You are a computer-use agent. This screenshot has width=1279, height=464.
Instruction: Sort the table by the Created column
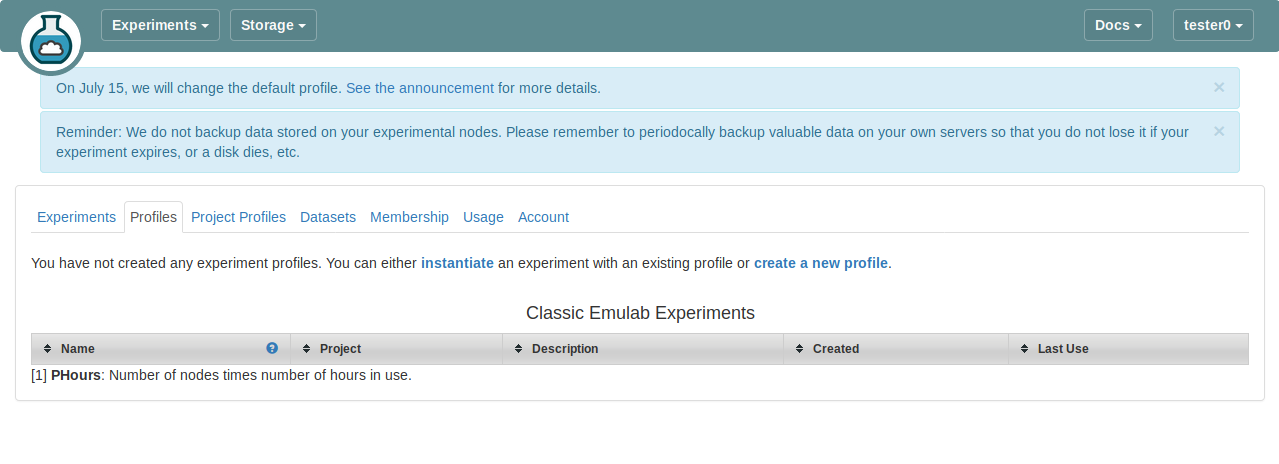pos(835,349)
